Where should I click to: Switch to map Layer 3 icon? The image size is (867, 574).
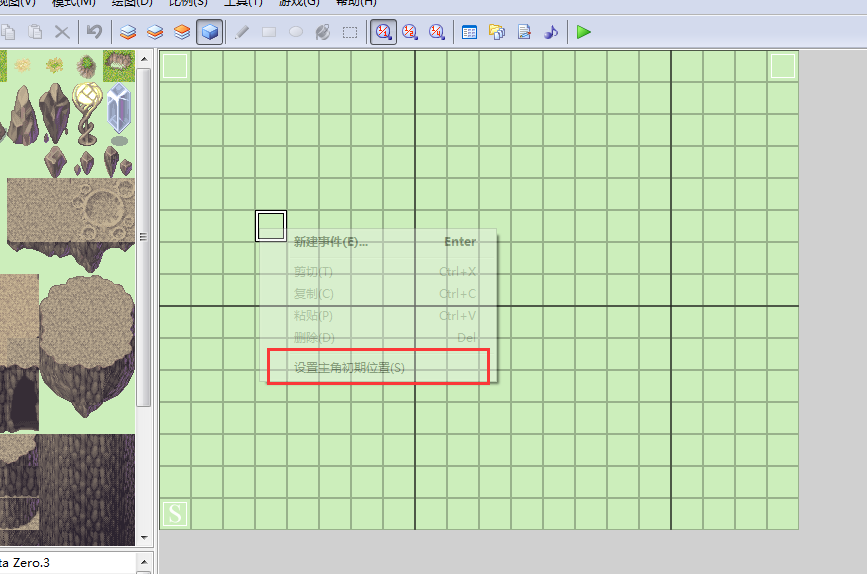182,32
